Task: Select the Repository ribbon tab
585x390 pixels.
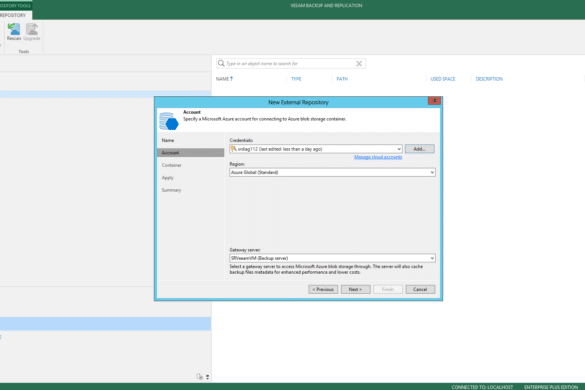Action: tap(13, 15)
